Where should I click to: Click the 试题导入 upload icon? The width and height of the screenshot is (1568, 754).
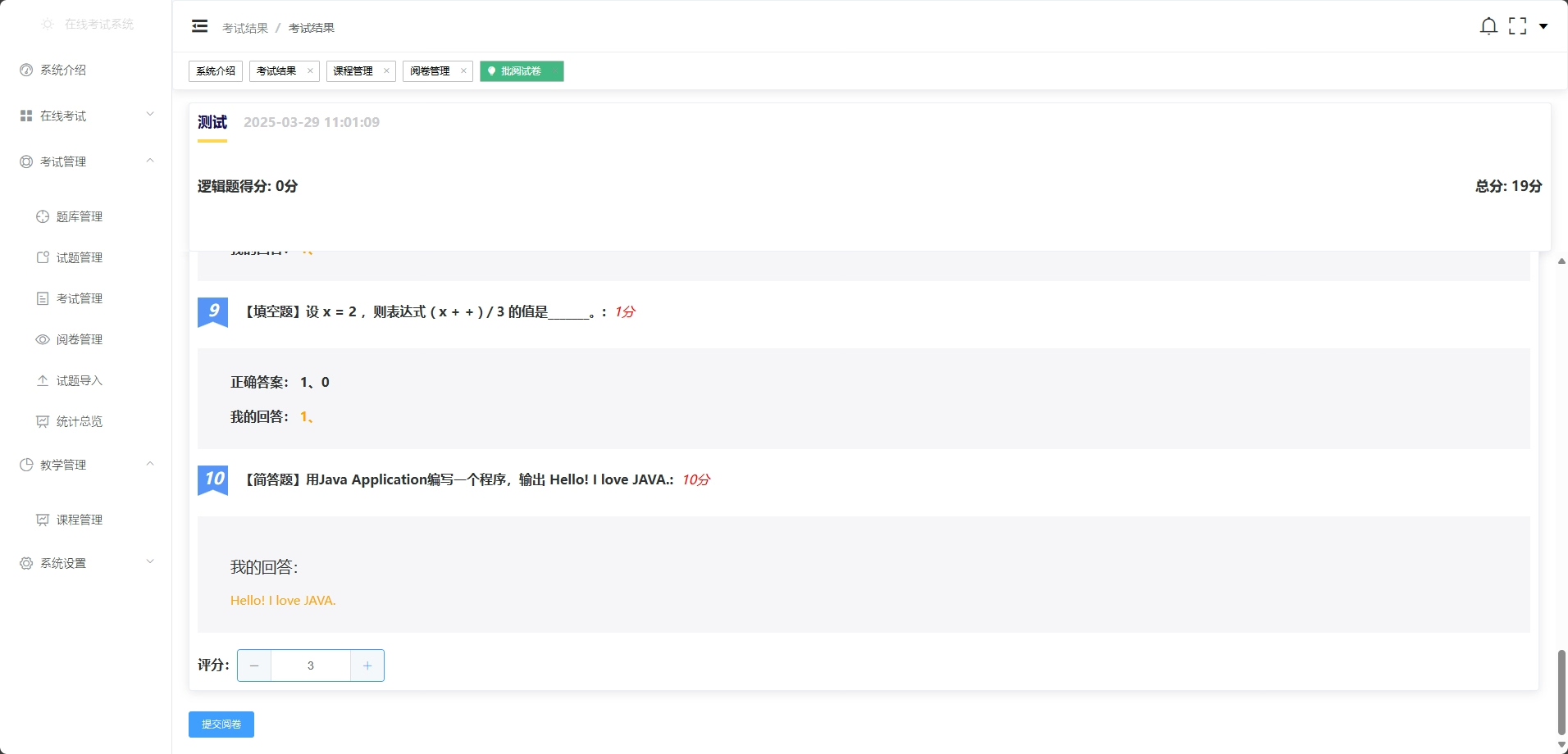coord(43,380)
